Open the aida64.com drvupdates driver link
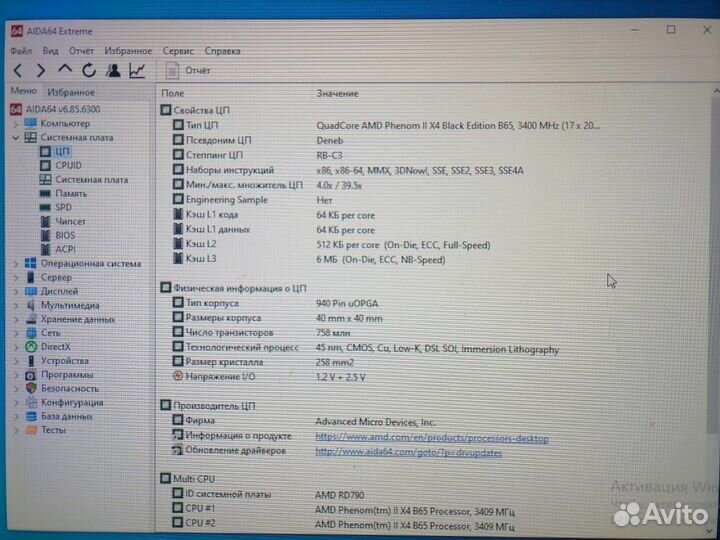This screenshot has height=540, width=720. click(x=409, y=453)
